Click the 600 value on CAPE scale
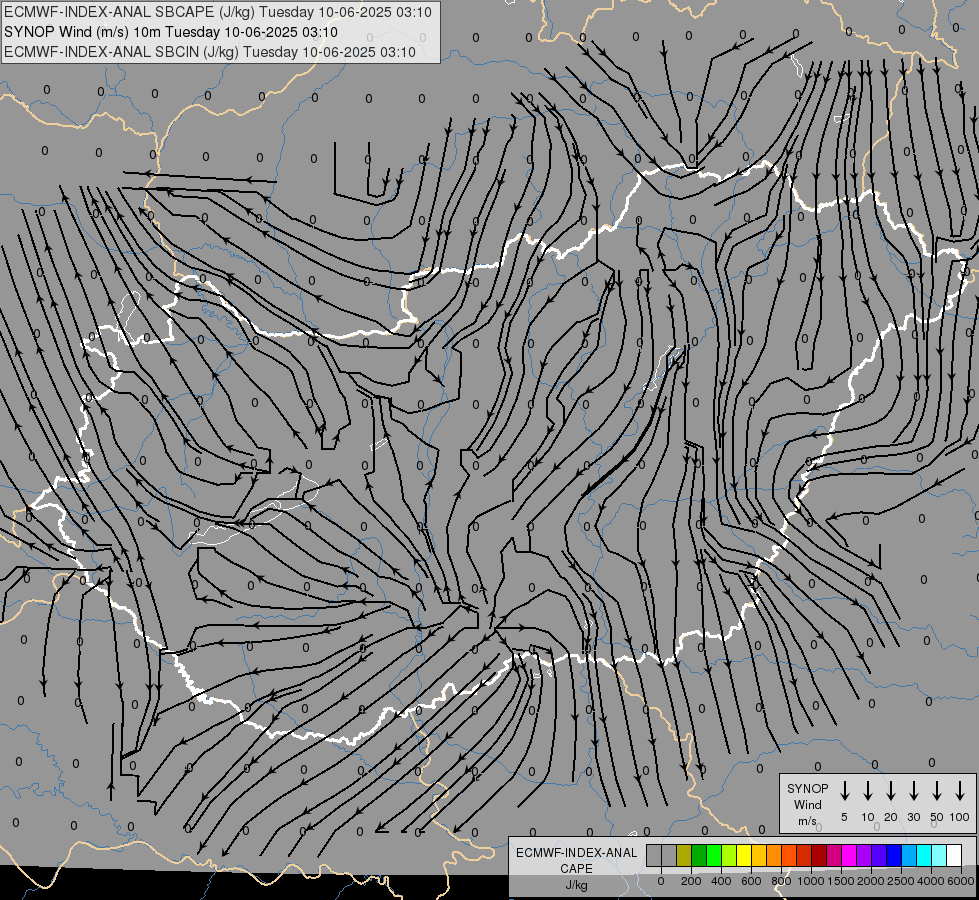Viewport: 979px width, 900px height. pos(751,881)
